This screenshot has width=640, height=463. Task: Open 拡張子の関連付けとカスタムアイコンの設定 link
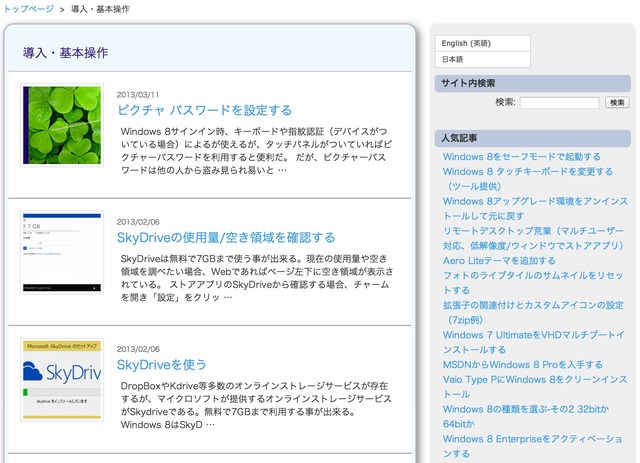coord(535,305)
